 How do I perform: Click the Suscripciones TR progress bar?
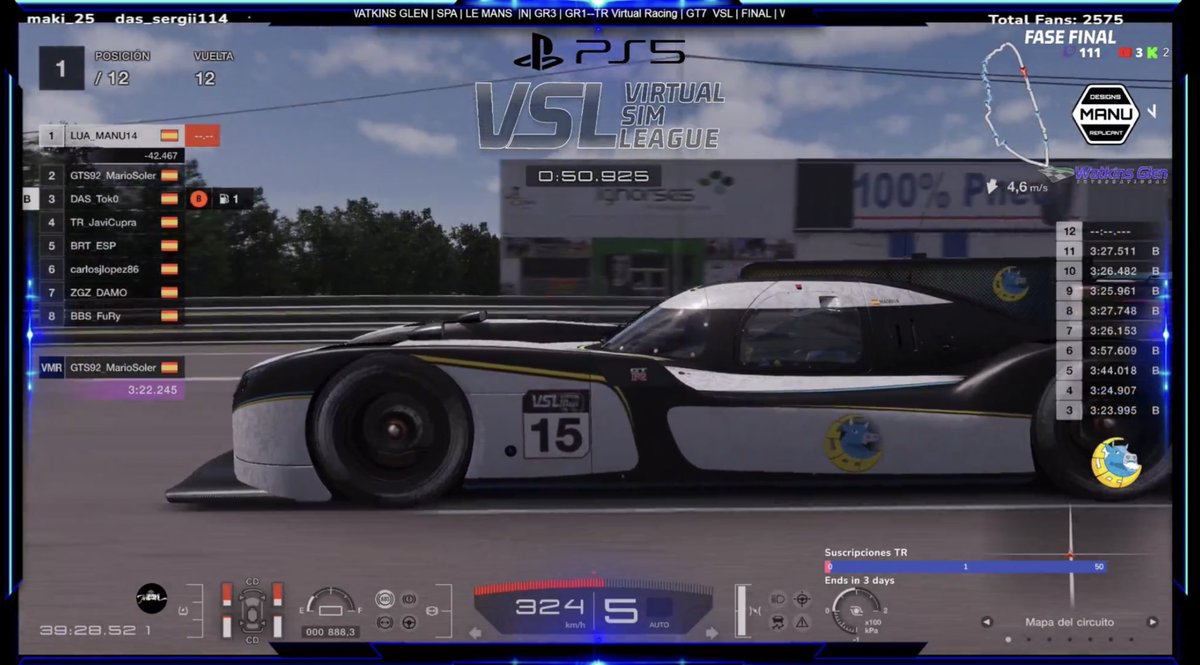tap(965, 566)
